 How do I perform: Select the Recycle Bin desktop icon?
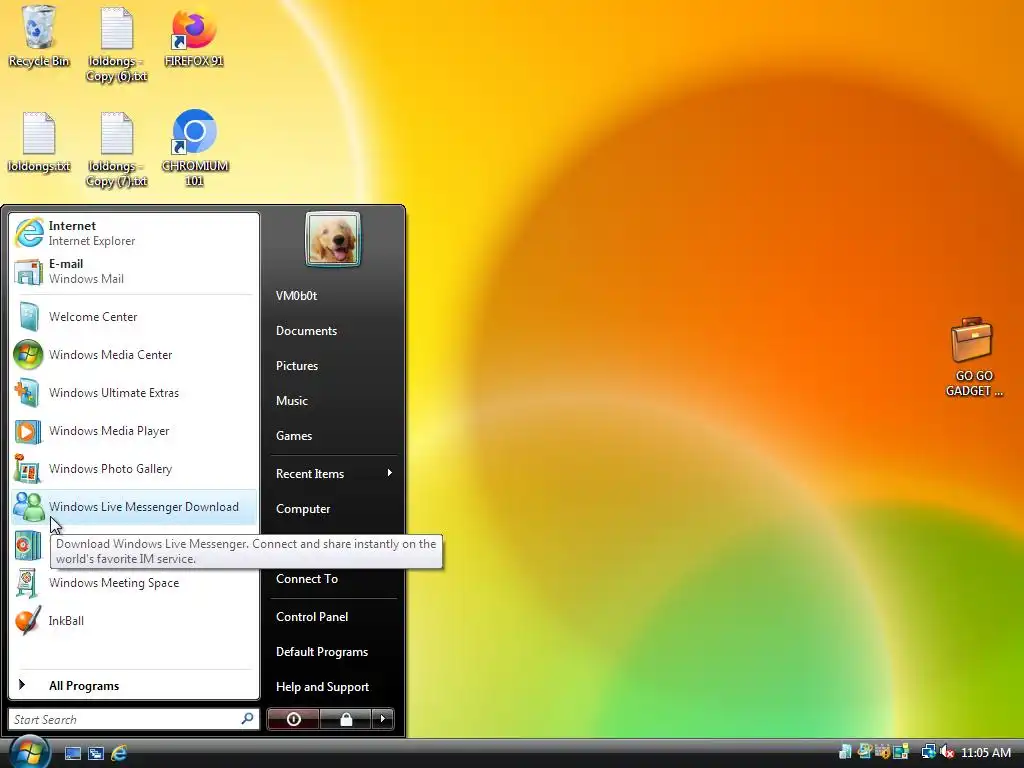tap(39, 37)
